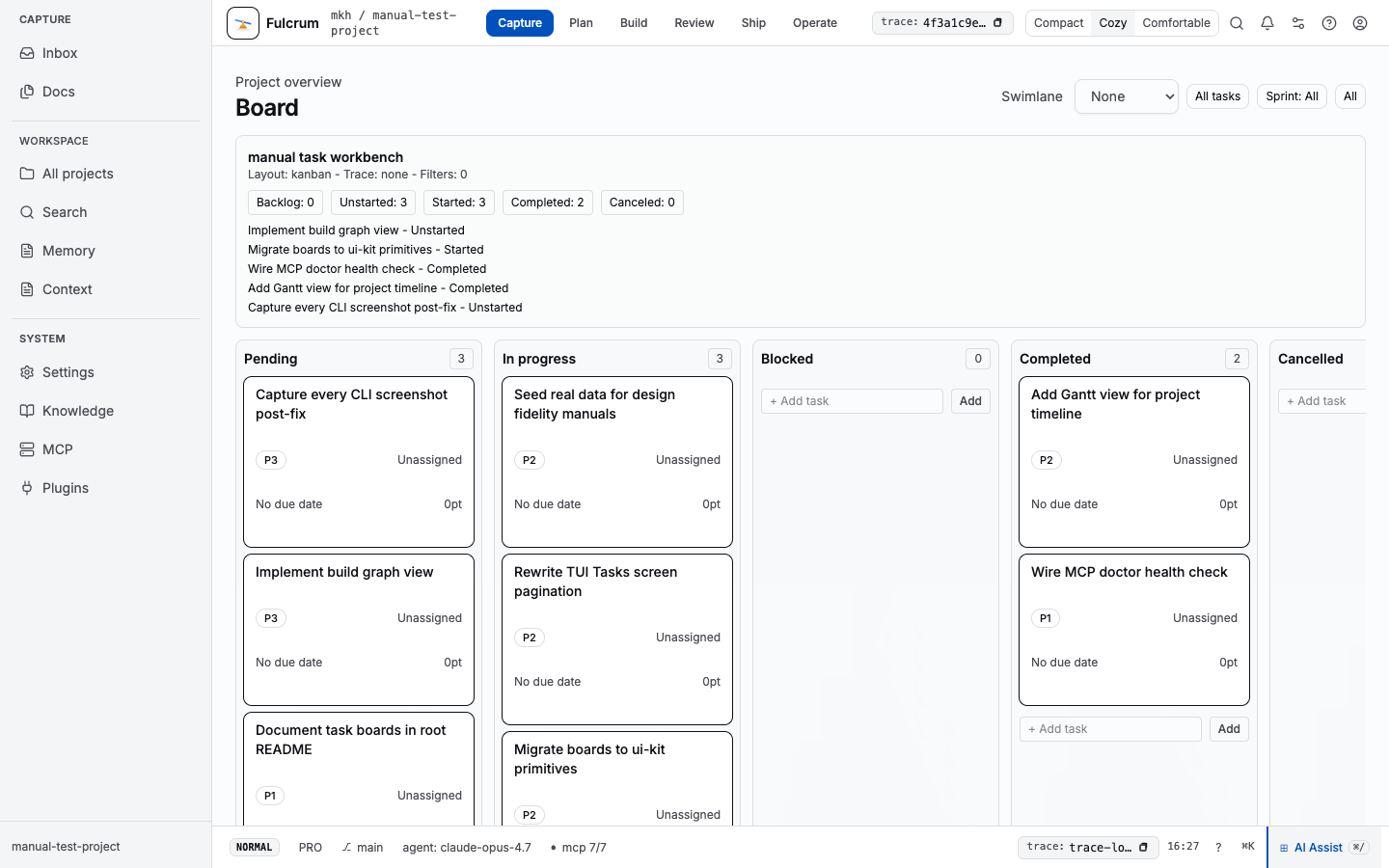Open the Memory section

(105, 251)
